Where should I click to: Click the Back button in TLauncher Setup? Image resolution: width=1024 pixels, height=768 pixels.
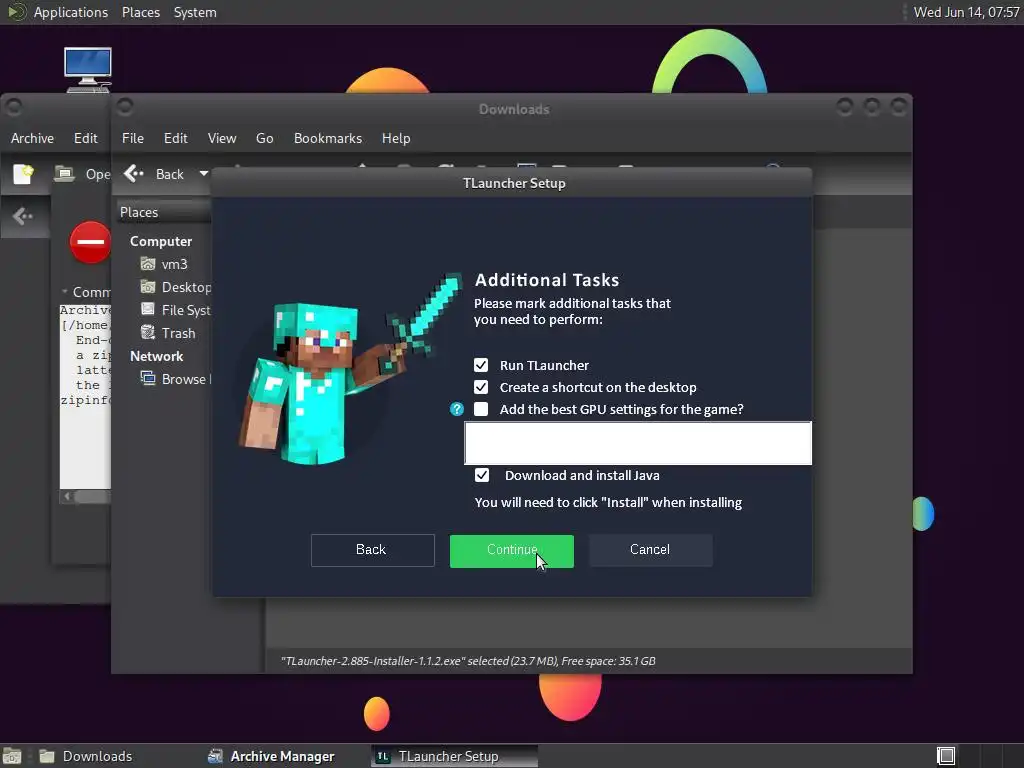[x=372, y=551]
